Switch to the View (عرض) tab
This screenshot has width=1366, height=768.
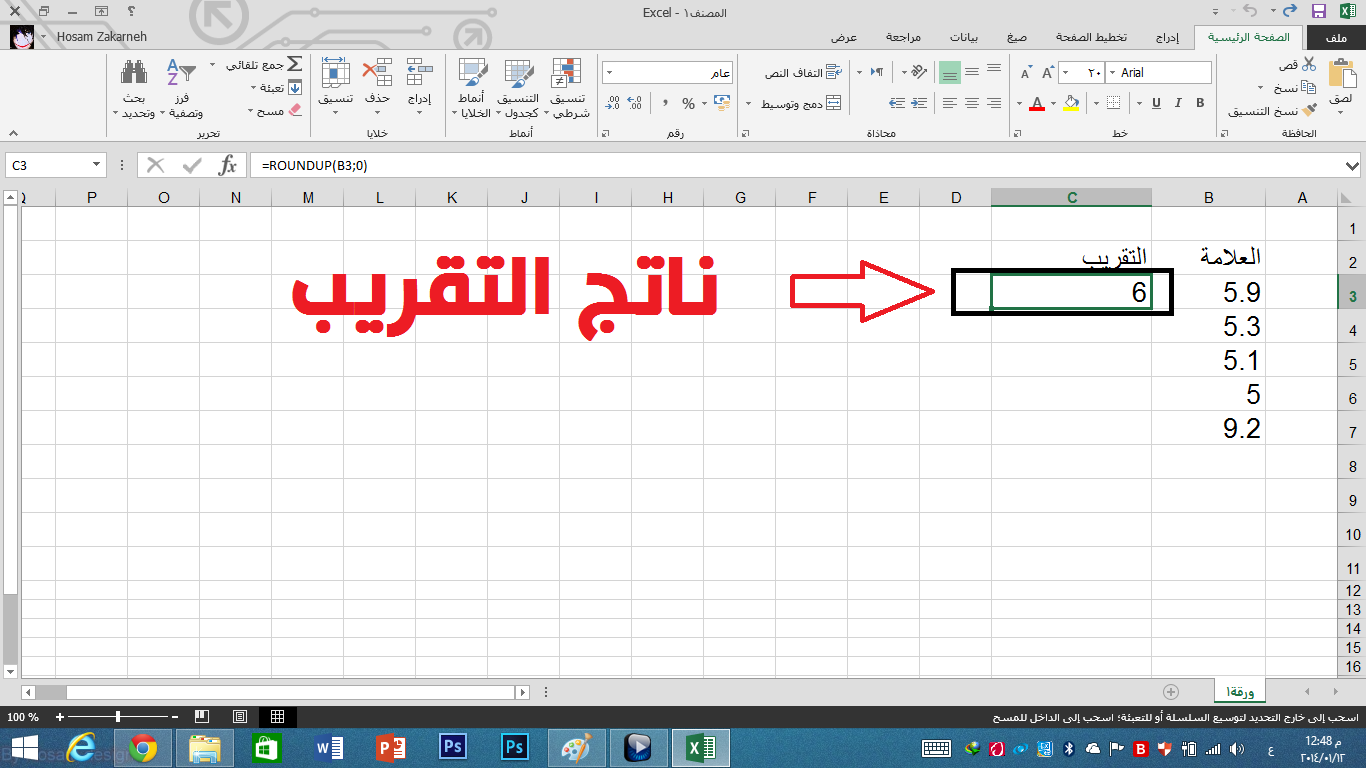[844, 38]
